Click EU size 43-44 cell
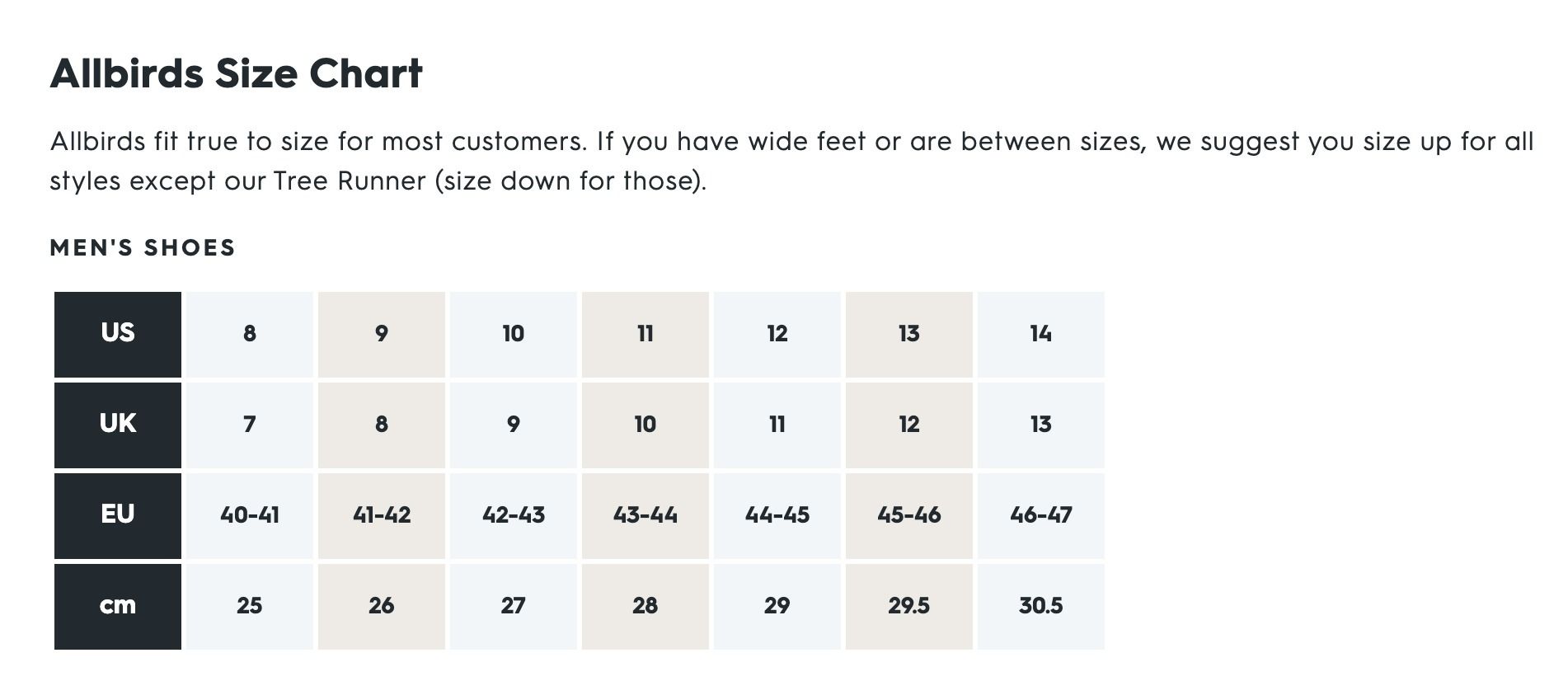 (x=646, y=516)
